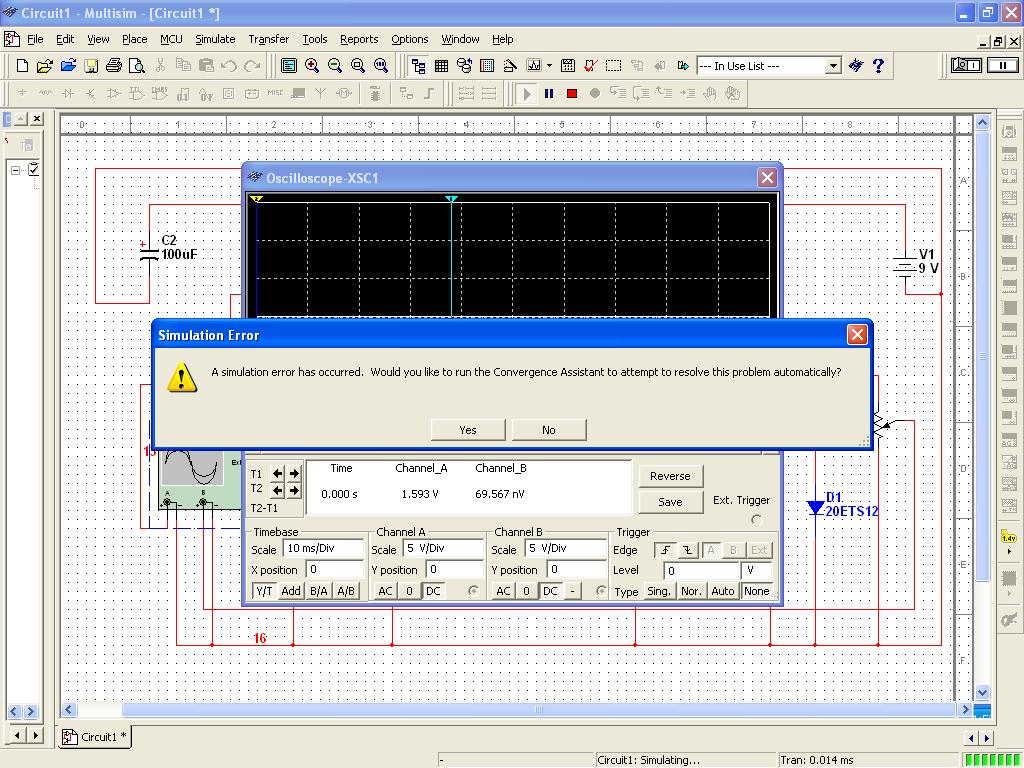Open the Grapher analysis icon
This screenshot has height=768, width=1024.
coord(534,65)
